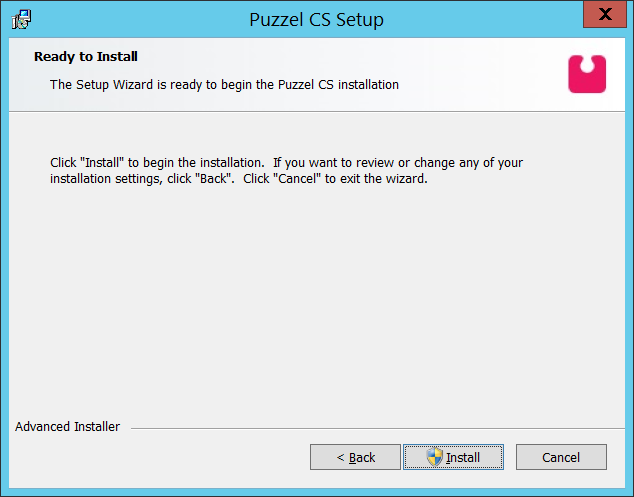This screenshot has height=497, width=634.
Task: Cancel the setup wizard
Action: click(561, 457)
